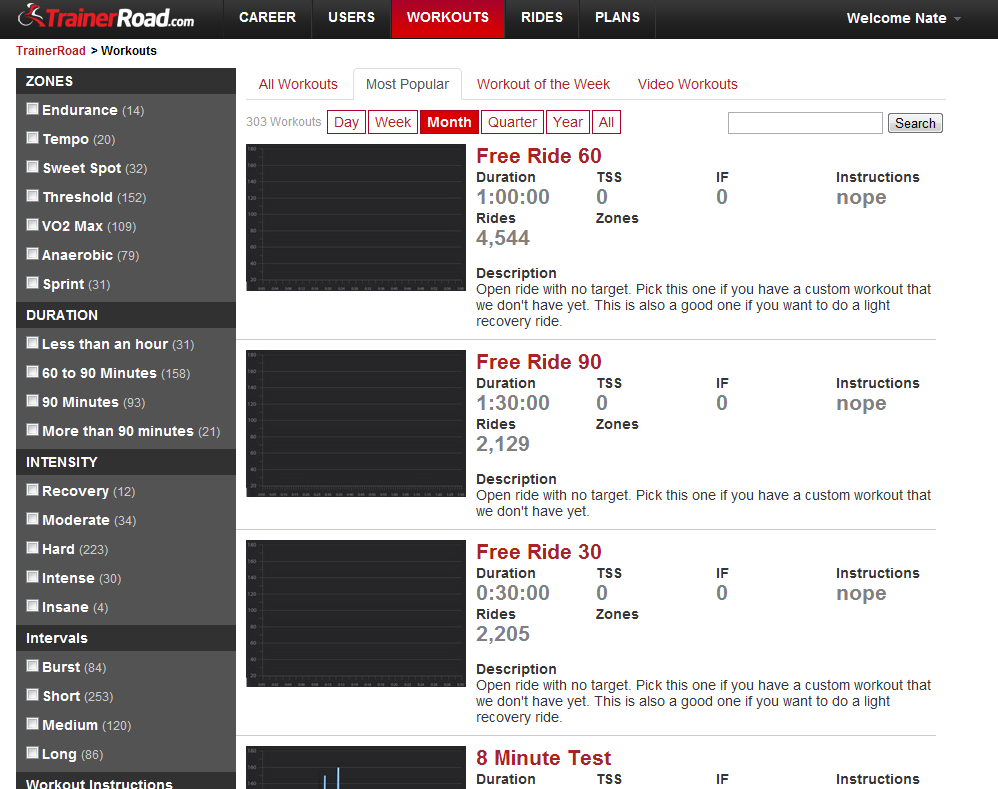The height and width of the screenshot is (789, 998).
Task: Open the WORKOUTS menu
Action: click(448, 18)
